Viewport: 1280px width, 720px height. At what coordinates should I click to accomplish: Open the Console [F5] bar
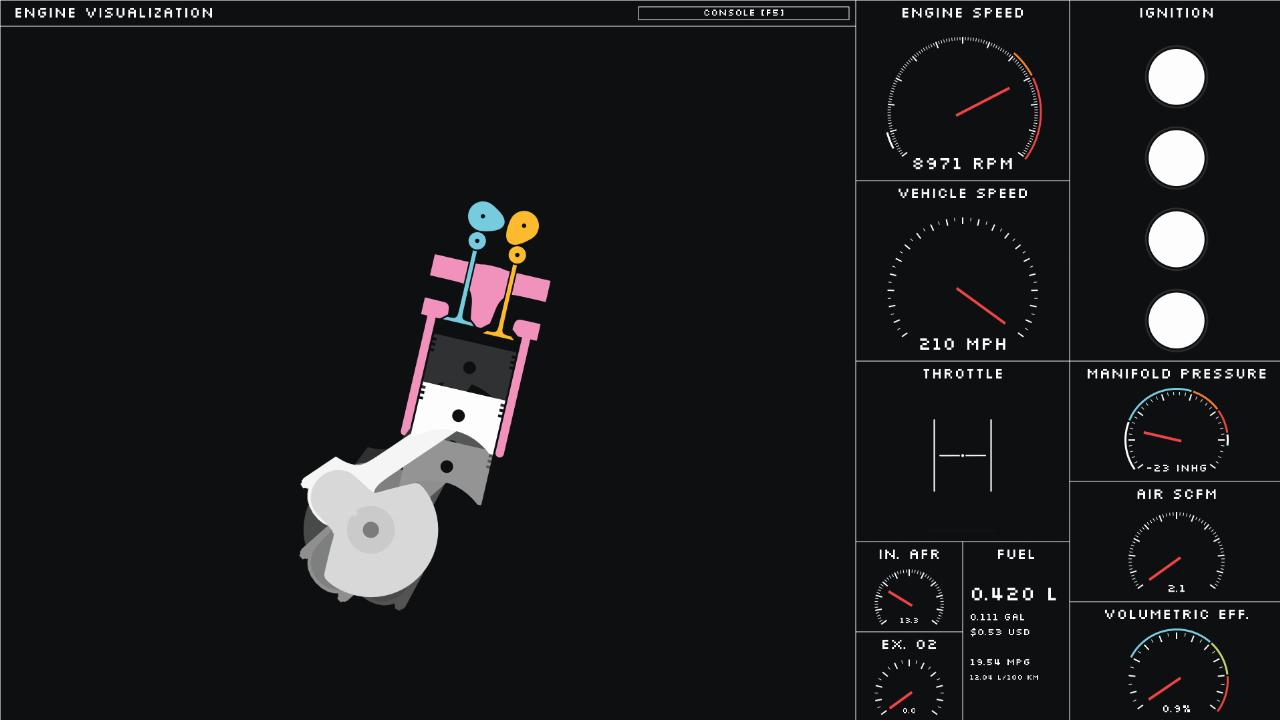pos(743,13)
